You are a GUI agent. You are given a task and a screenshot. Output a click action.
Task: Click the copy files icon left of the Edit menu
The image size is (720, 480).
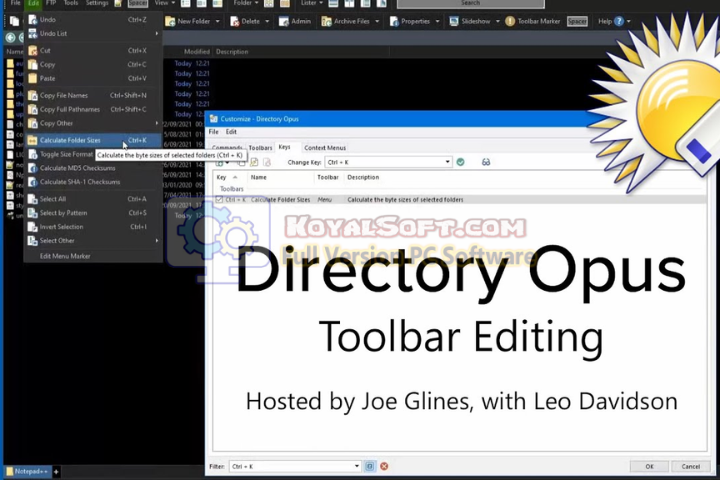pos(14,21)
